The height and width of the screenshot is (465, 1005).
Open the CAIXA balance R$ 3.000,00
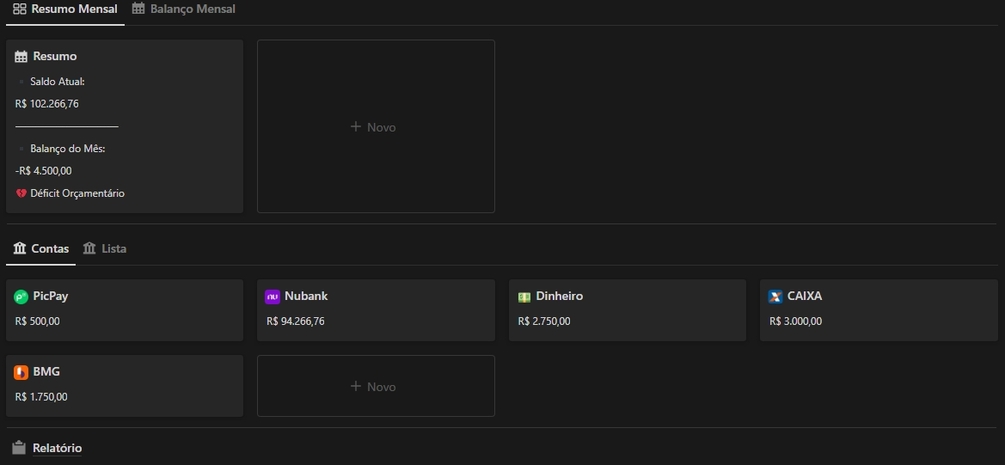click(796, 321)
